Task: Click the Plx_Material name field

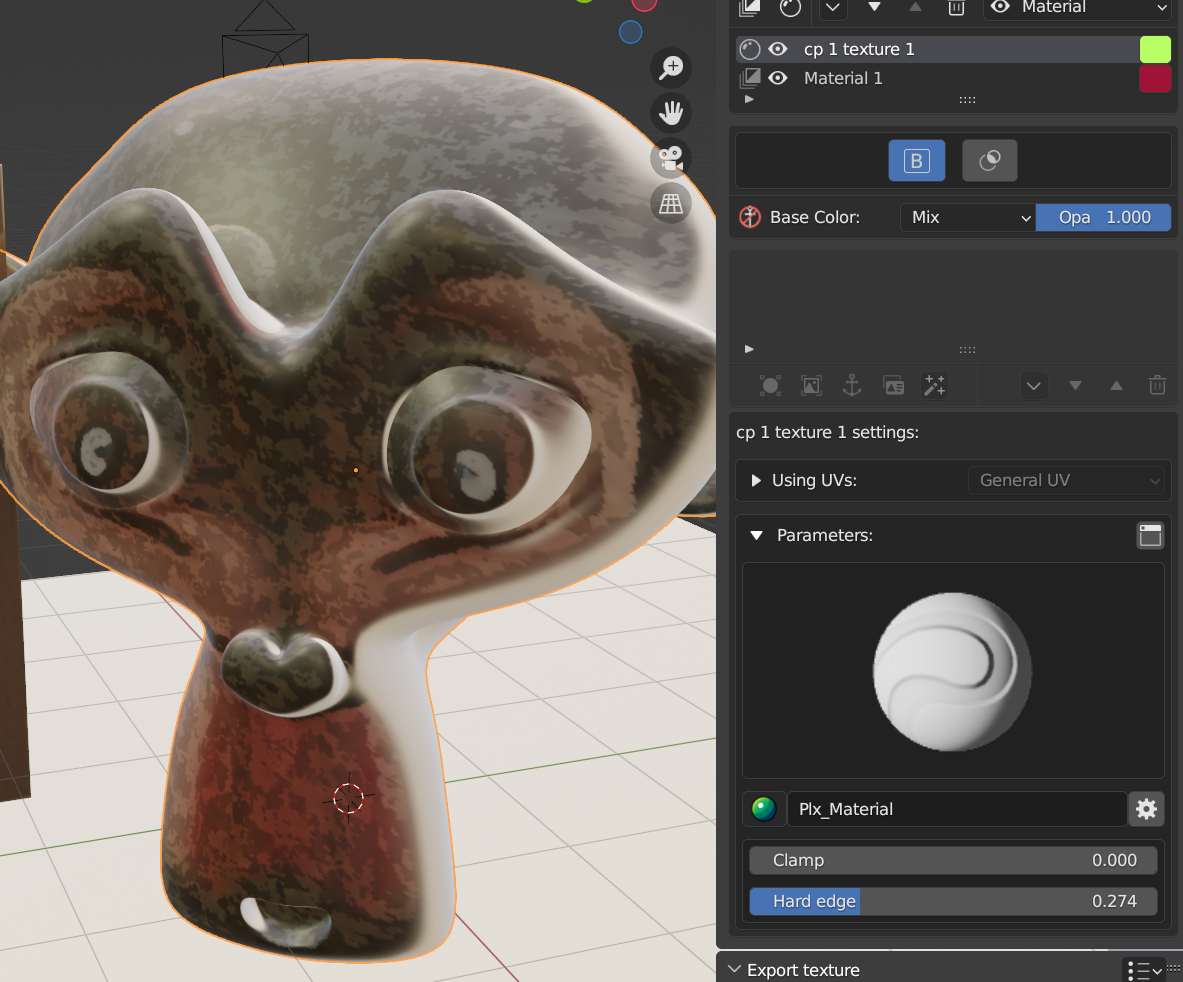Action: pos(956,809)
